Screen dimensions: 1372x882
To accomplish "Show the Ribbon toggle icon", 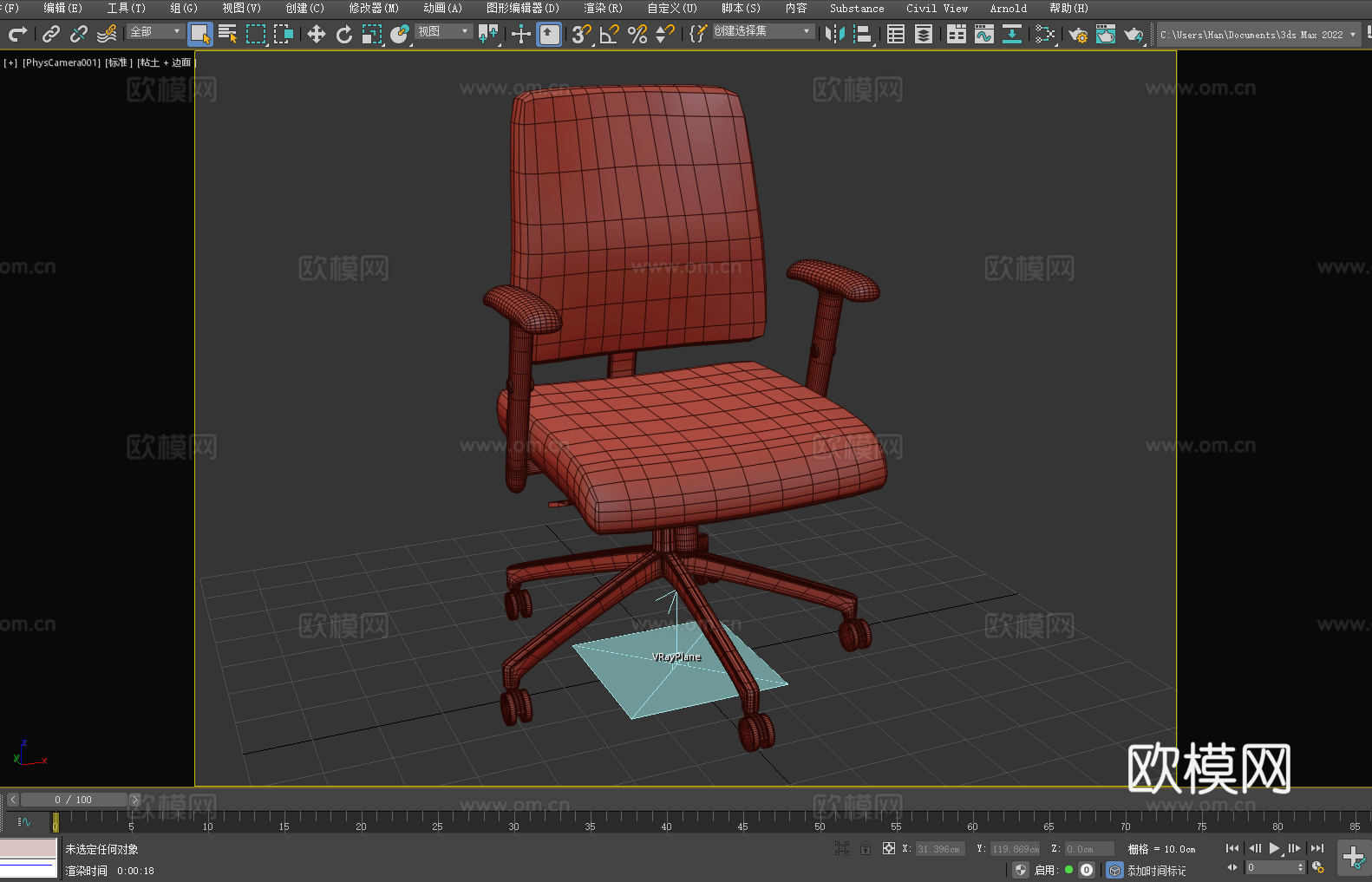I will tap(957, 34).
